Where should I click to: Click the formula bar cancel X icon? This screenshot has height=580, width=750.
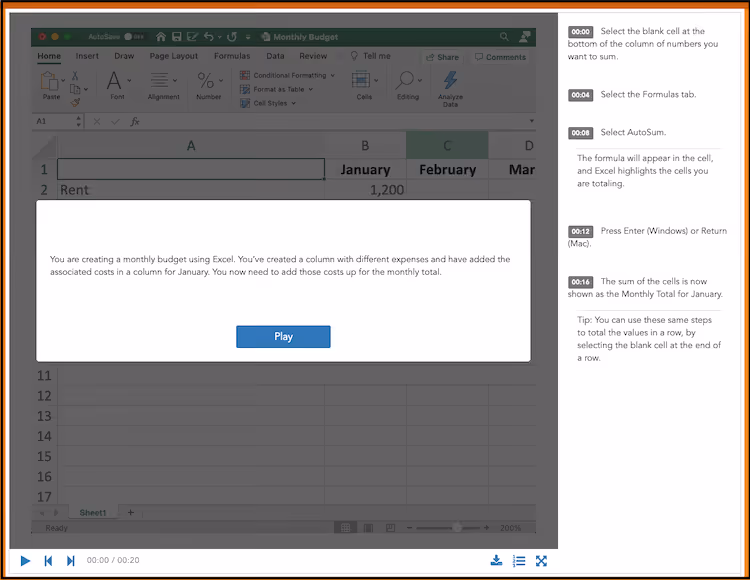tap(97, 121)
